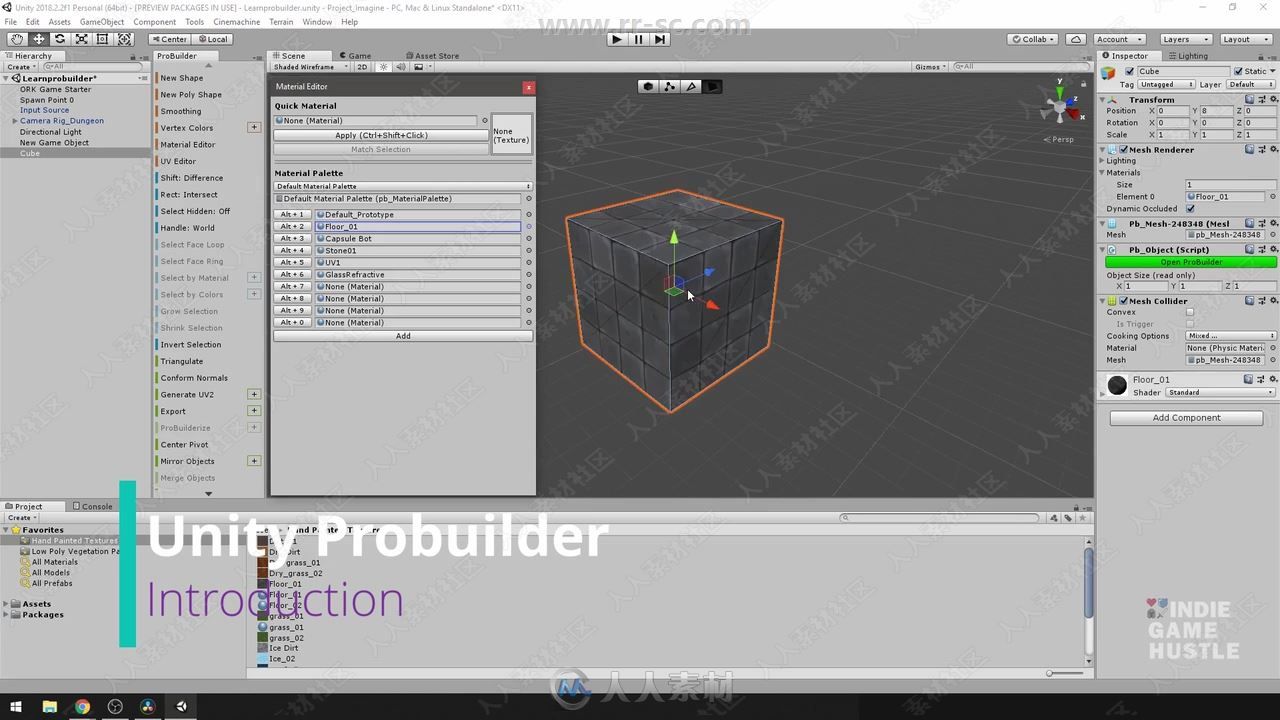Switch to the Game tab

pos(355,56)
